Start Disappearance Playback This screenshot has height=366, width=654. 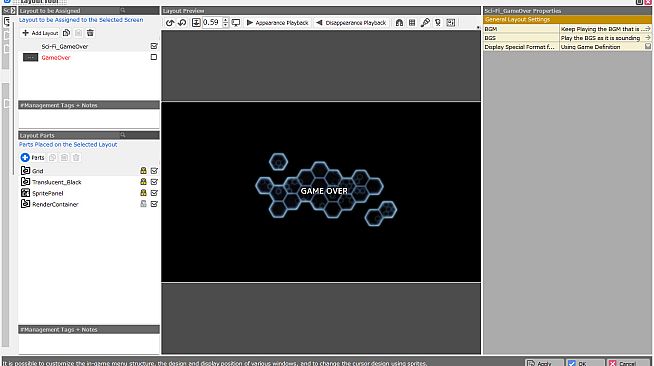[351, 23]
